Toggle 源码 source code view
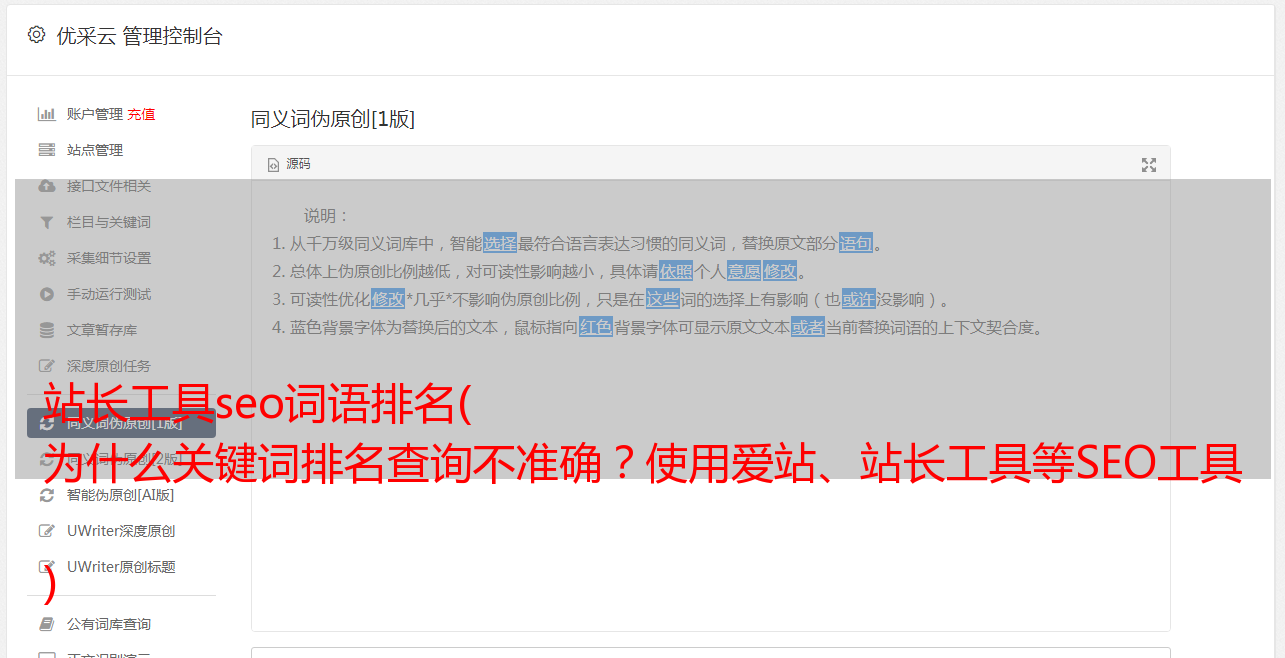 (289, 164)
